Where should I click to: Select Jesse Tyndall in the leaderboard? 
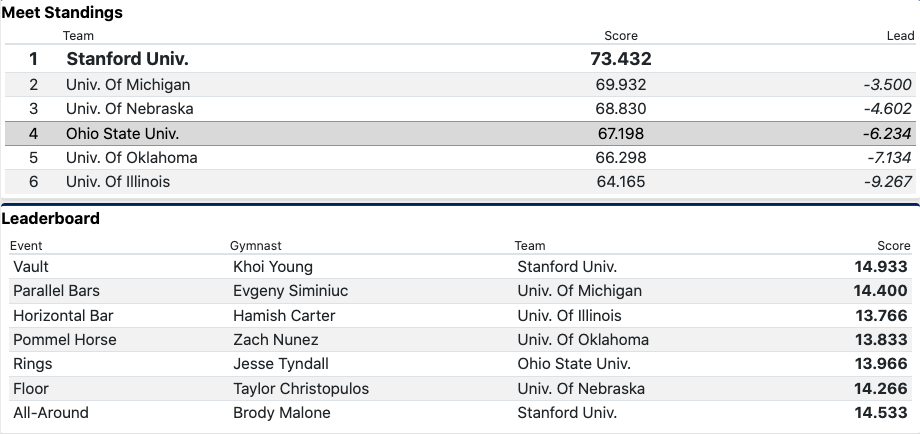(x=280, y=364)
